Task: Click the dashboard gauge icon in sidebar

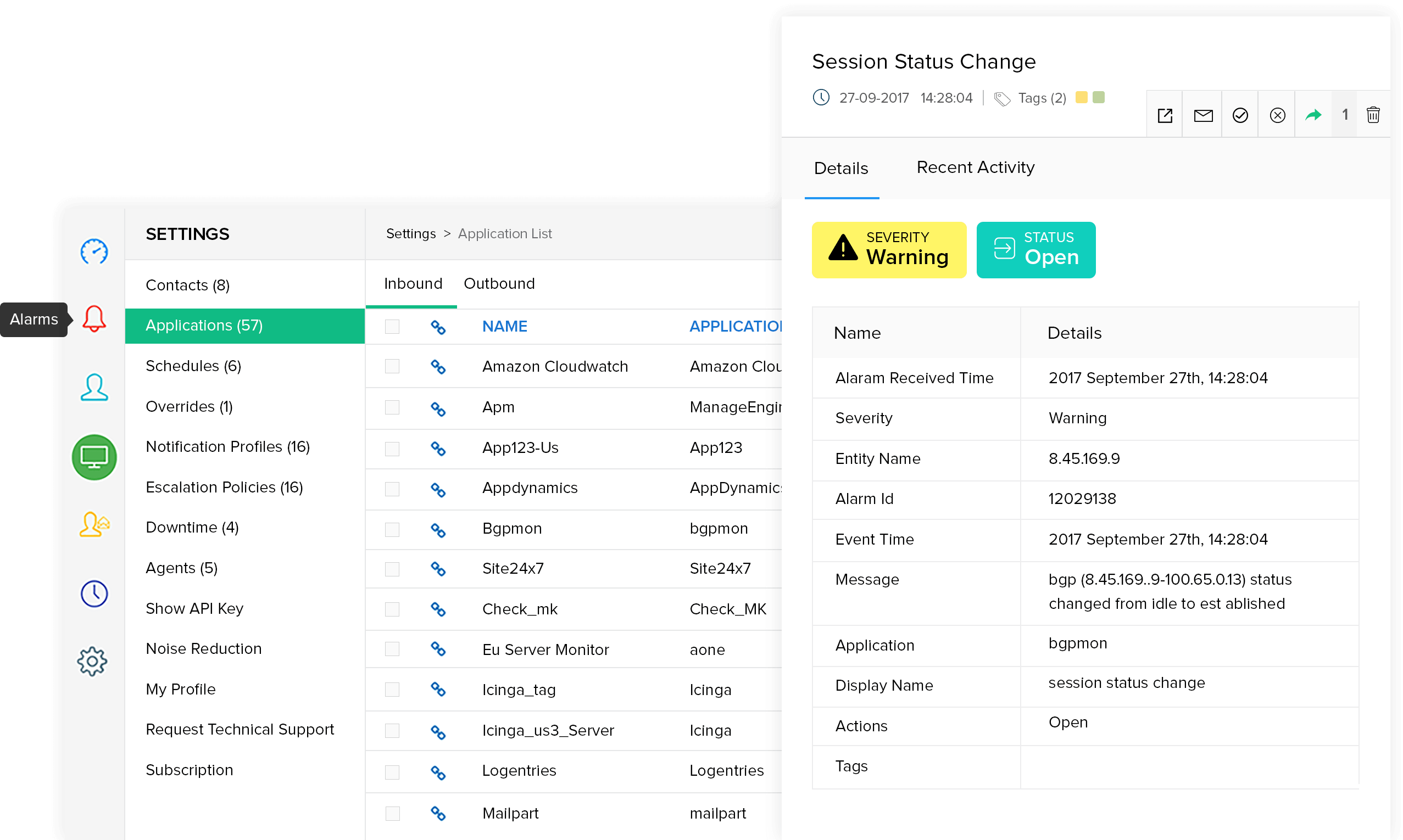Action: click(x=94, y=251)
